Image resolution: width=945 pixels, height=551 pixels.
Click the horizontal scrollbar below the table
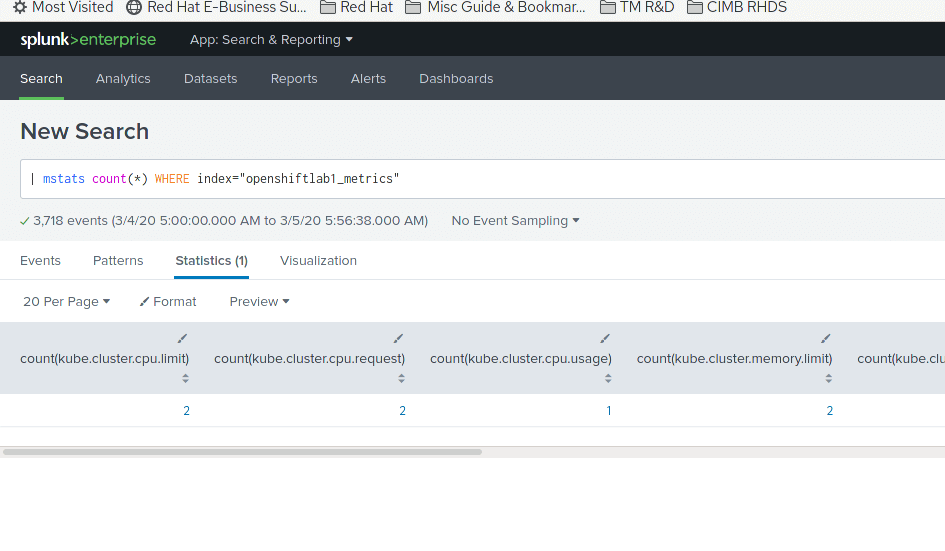242,452
